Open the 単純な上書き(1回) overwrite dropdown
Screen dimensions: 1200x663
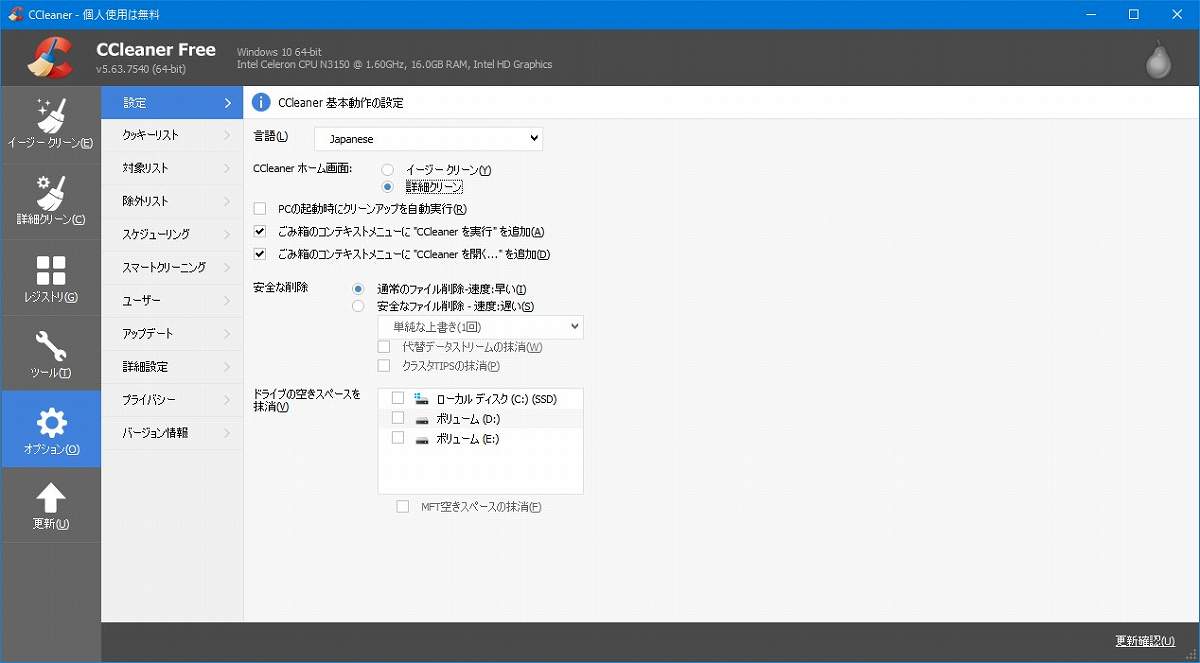480,327
